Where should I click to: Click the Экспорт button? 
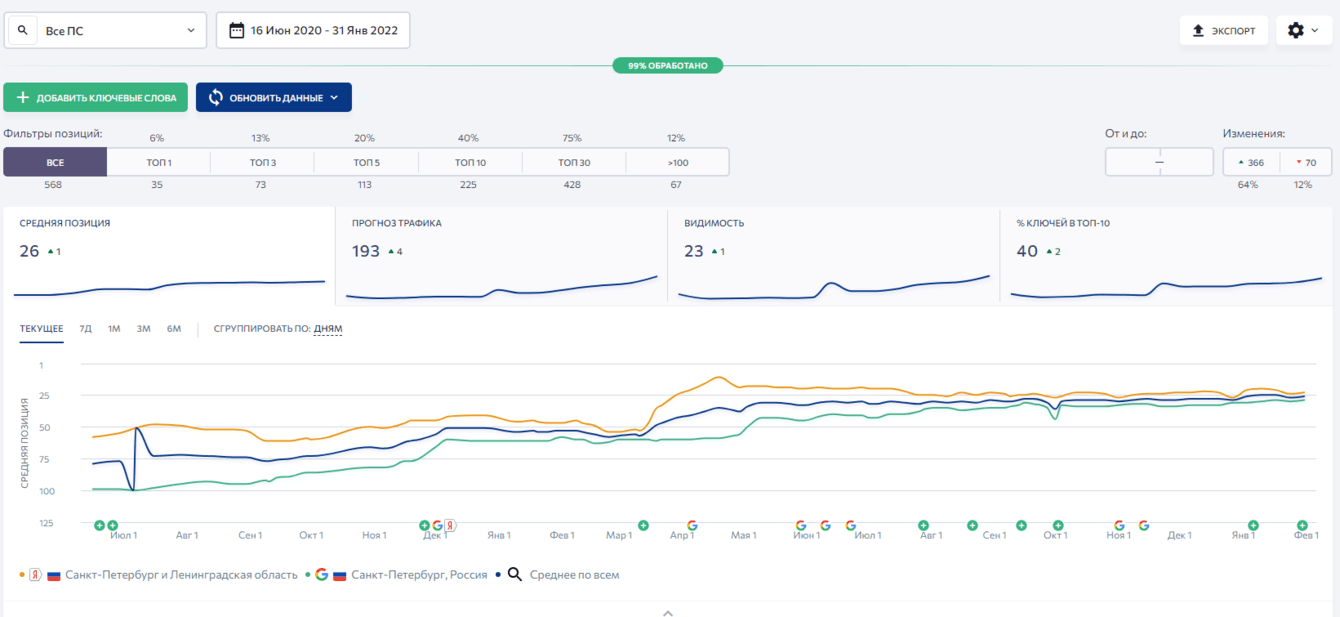pyautogui.click(x=1224, y=30)
